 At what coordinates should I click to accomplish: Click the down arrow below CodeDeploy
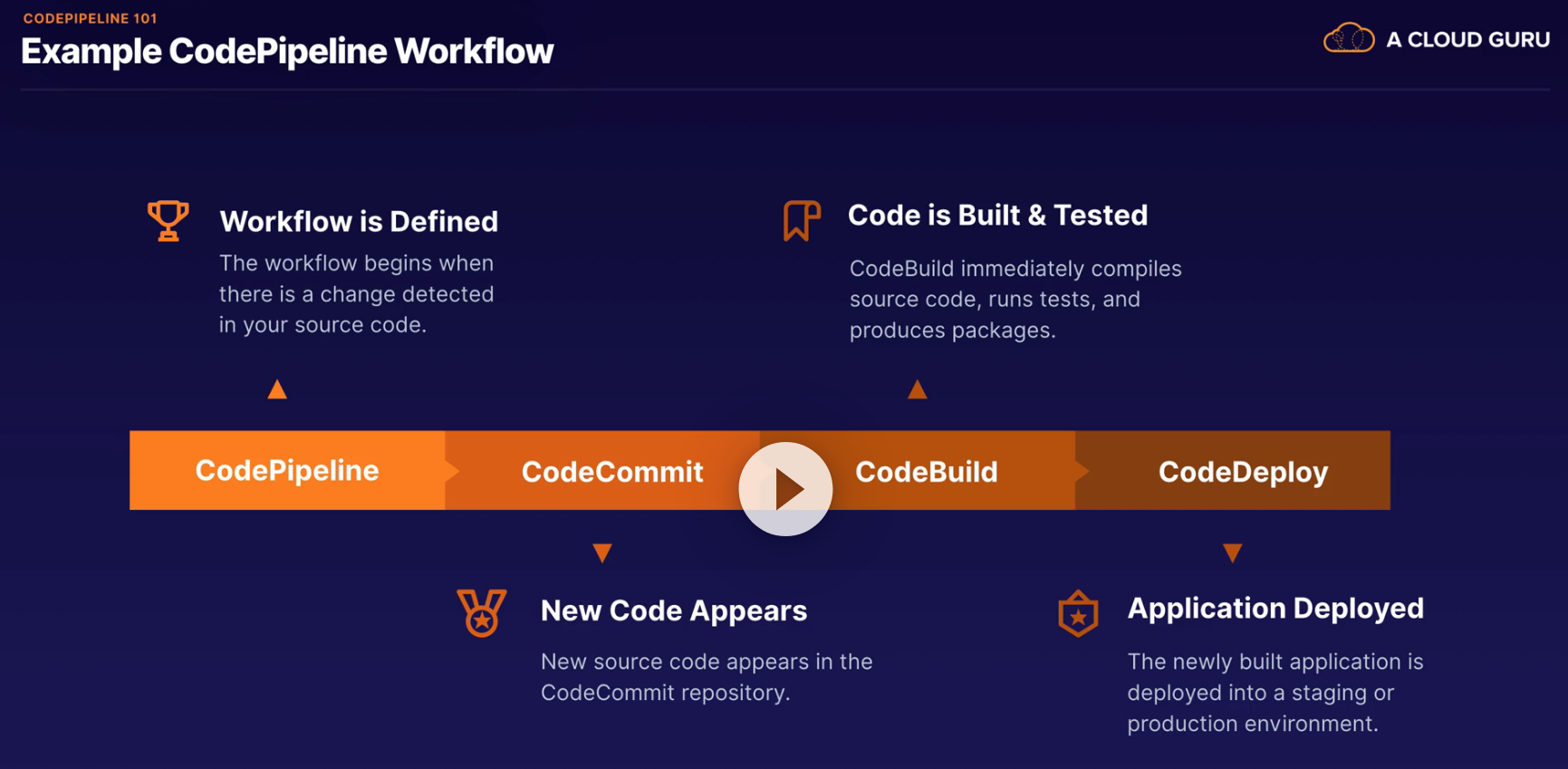click(1233, 553)
